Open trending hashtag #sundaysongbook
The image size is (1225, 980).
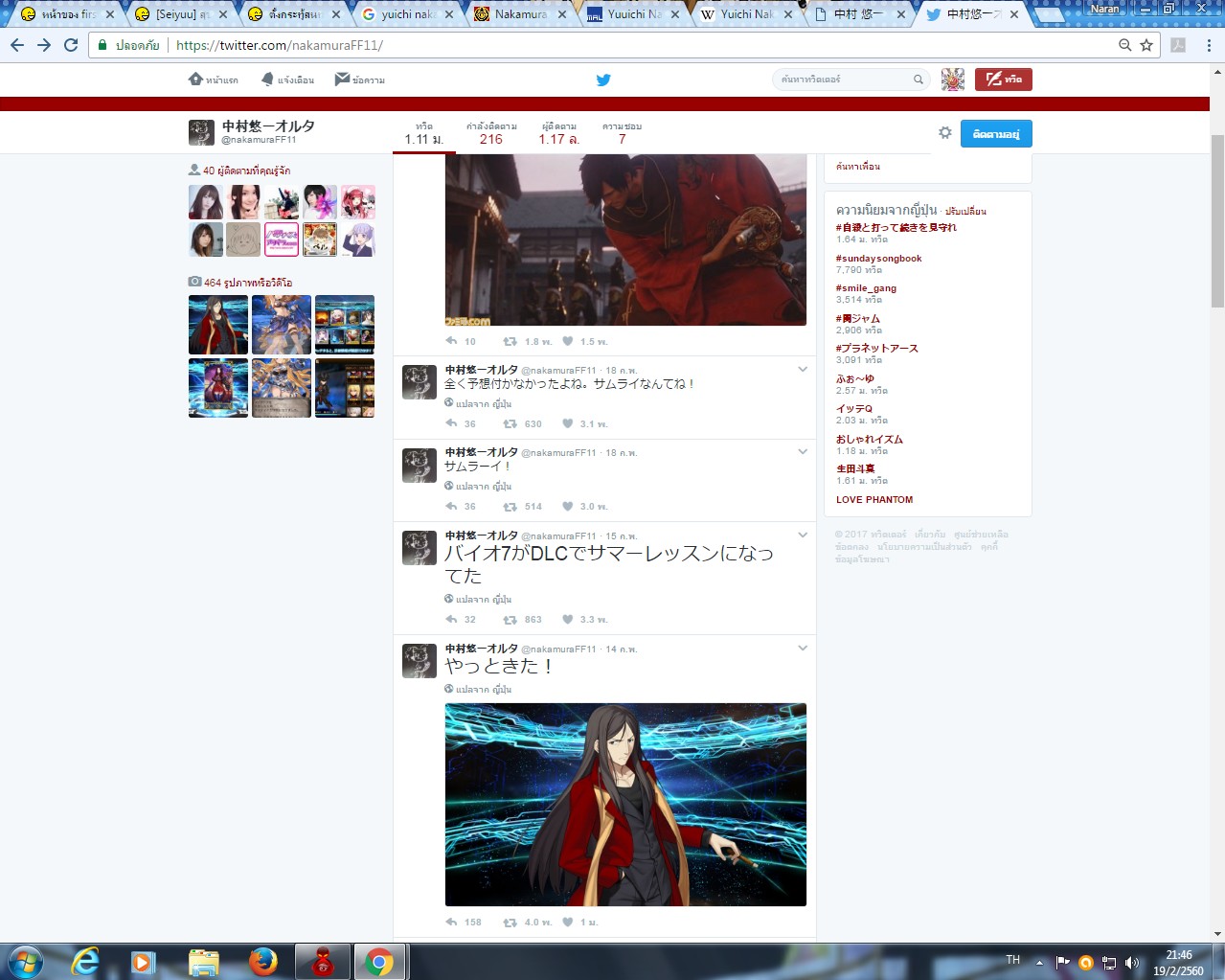(x=878, y=259)
